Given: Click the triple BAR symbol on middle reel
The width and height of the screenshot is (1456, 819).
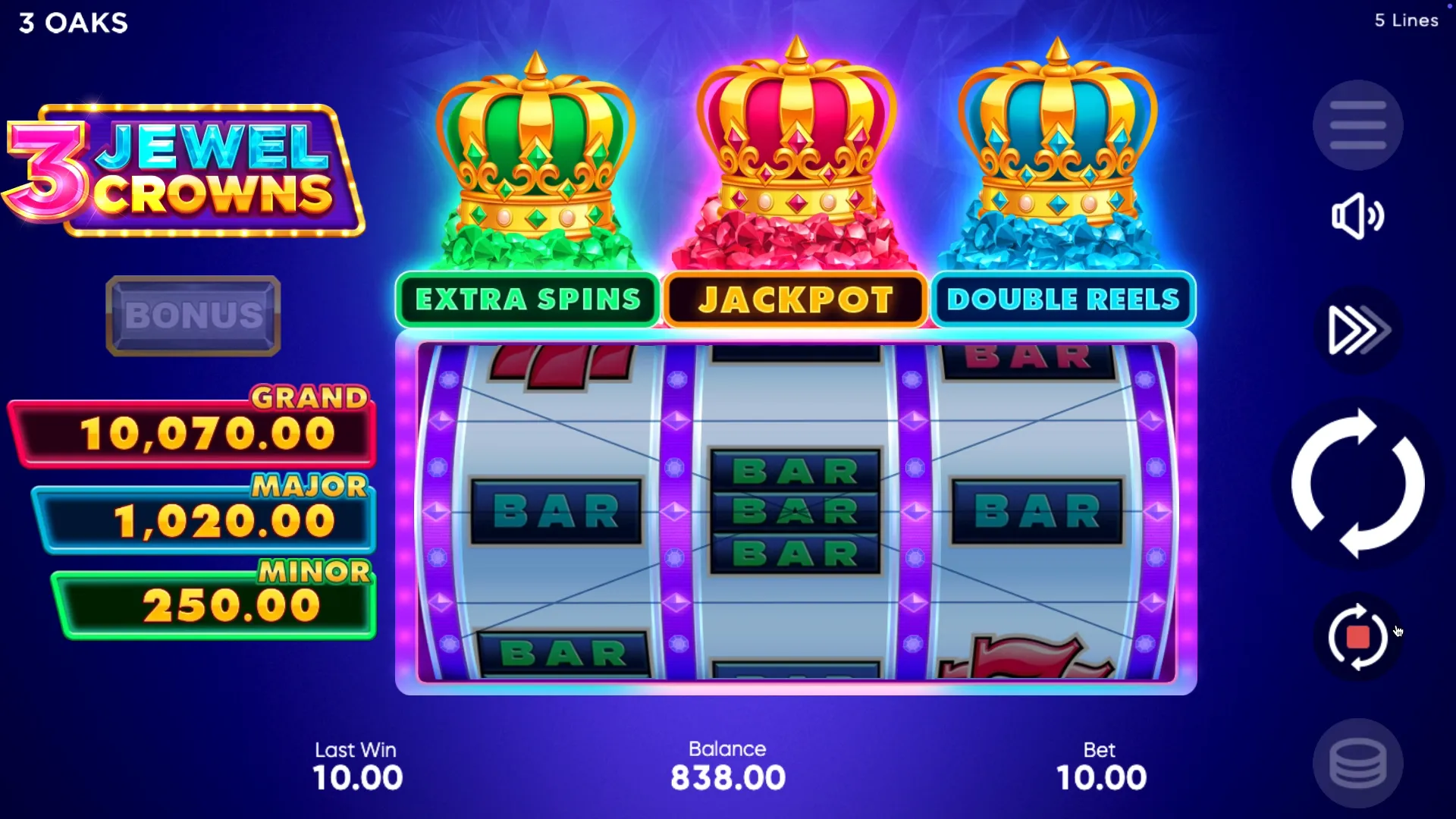Looking at the screenshot, I should [795, 511].
